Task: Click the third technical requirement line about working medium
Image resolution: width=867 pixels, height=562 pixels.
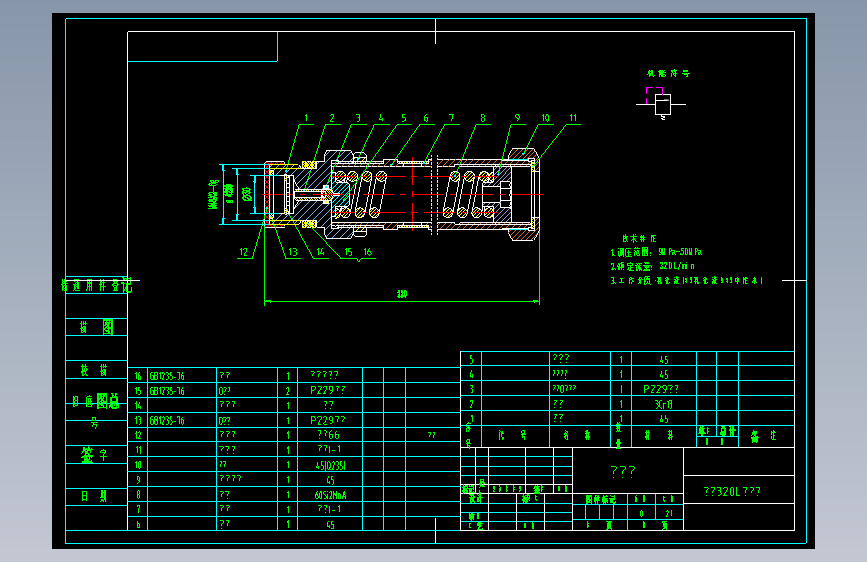Action: pyautogui.click(x=687, y=280)
